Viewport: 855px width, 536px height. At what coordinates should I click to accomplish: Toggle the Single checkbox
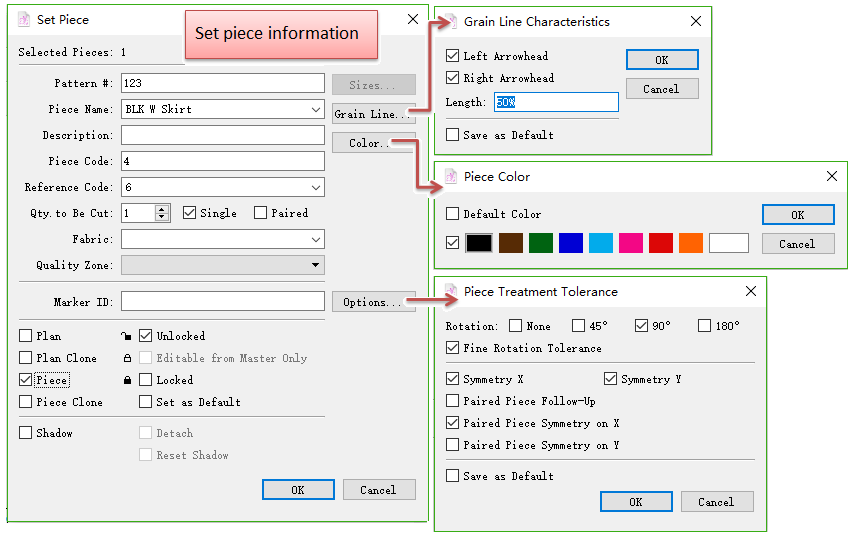point(190,213)
